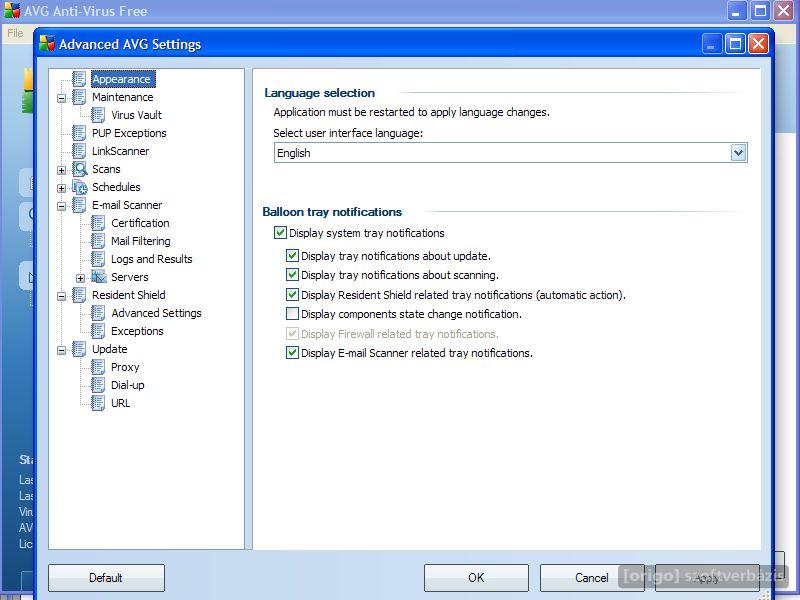The height and width of the screenshot is (600, 800).
Task: Open Logs and Results settings
Action: pos(152,259)
